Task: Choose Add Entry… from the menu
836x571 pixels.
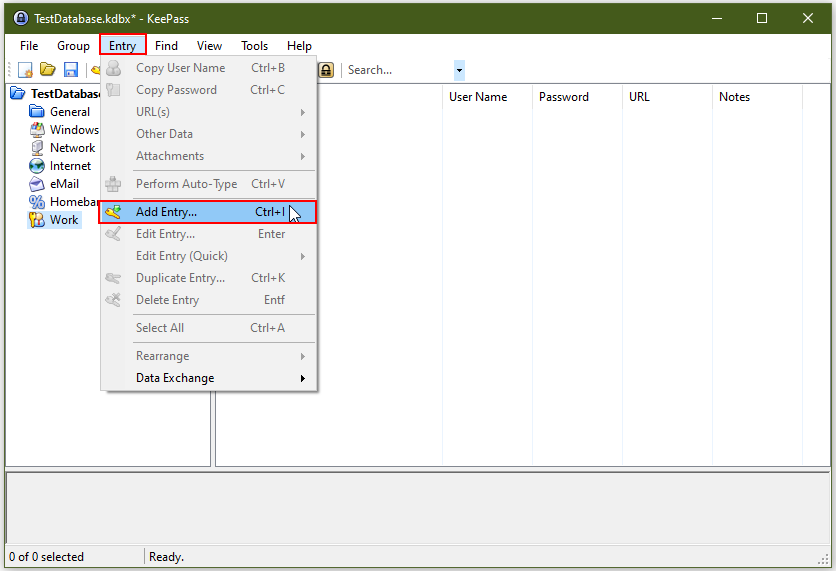Action: point(208,212)
